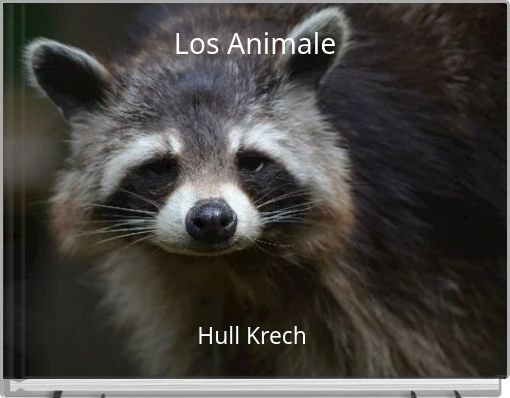Open the raccoon book cover
Viewport: 510px width, 398px height.
(255, 191)
